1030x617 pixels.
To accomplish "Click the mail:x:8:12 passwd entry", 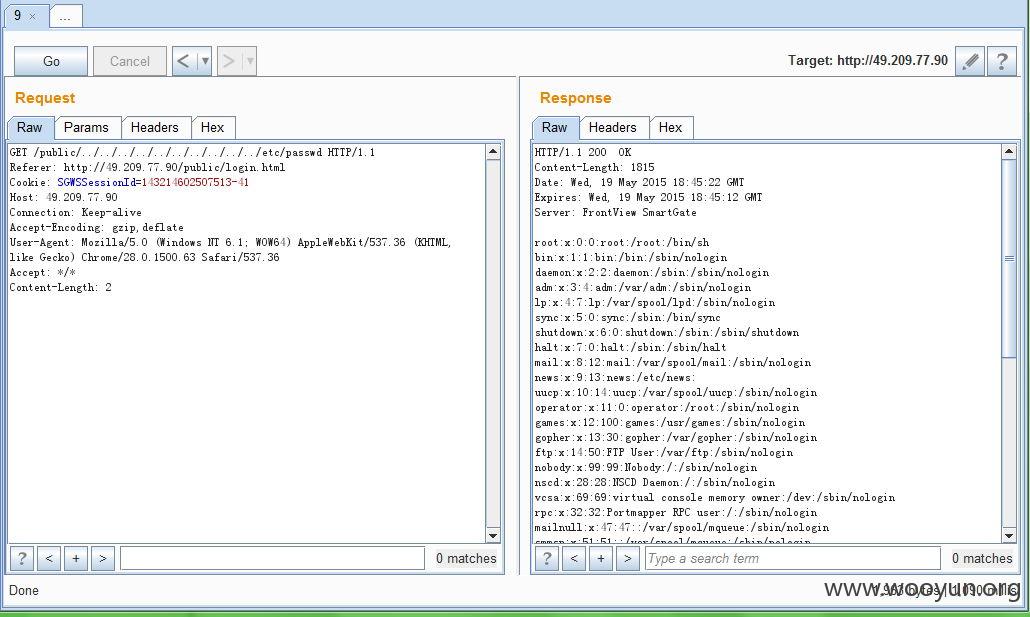I will [673, 363].
